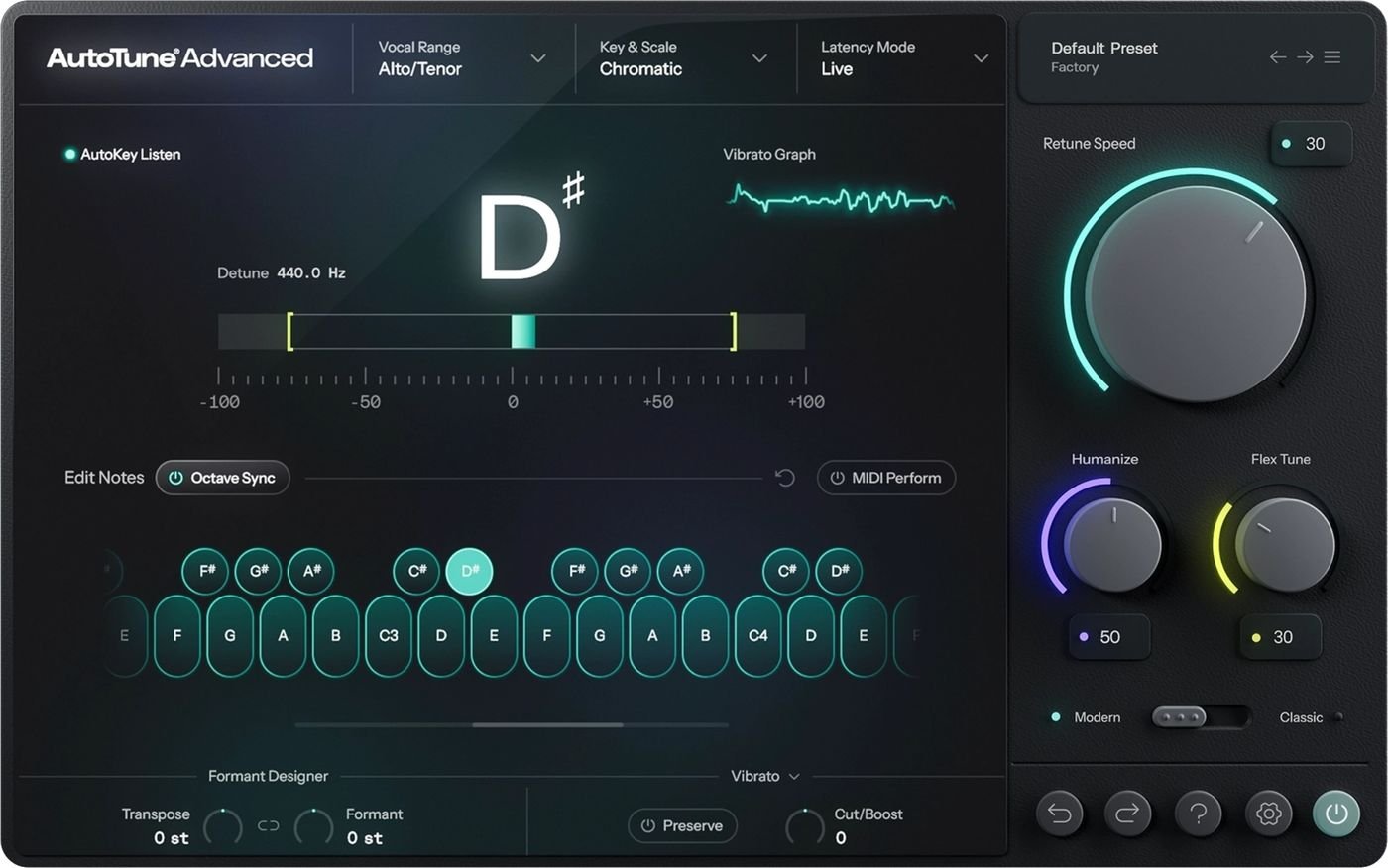The width and height of the screenshot is (1388, 868).
Task: Click the Formant knob
Action: point(314,826)
